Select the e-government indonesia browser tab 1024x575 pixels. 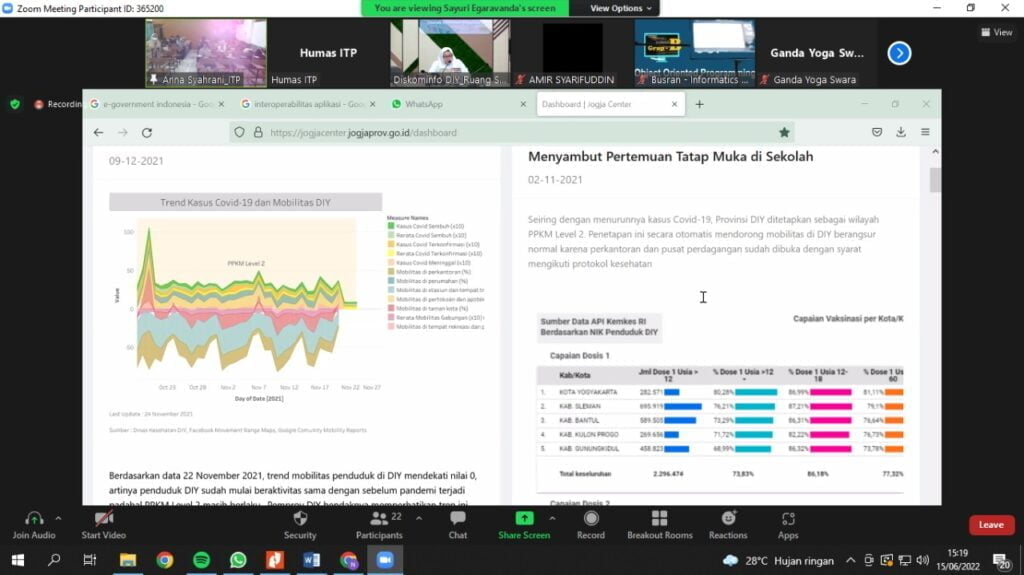coord(150,104)
